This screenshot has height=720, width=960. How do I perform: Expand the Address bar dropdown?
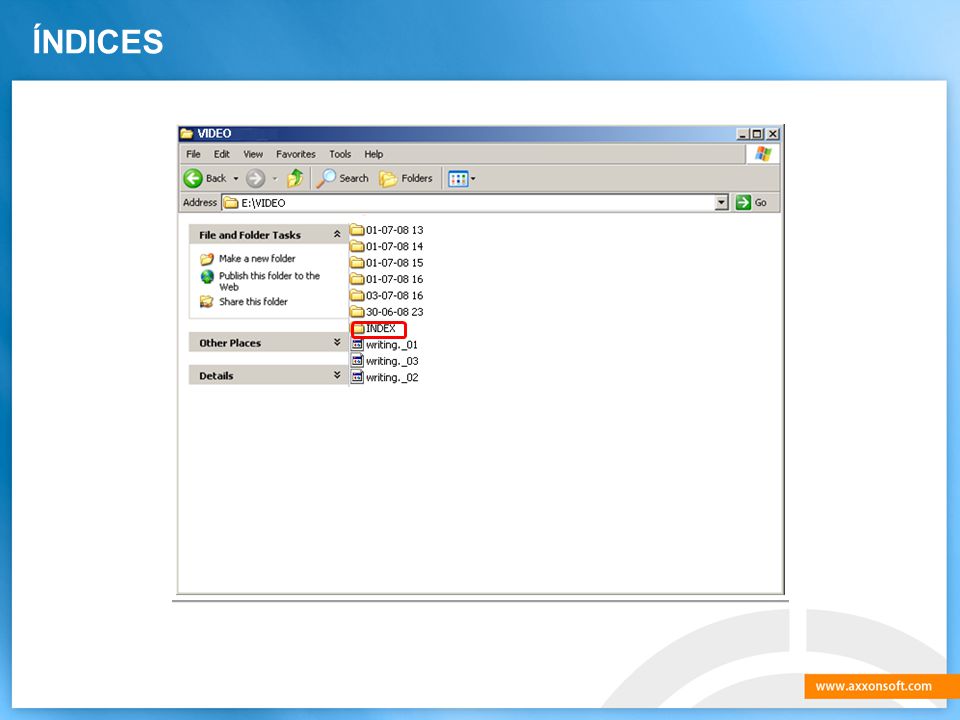[722, 203]
